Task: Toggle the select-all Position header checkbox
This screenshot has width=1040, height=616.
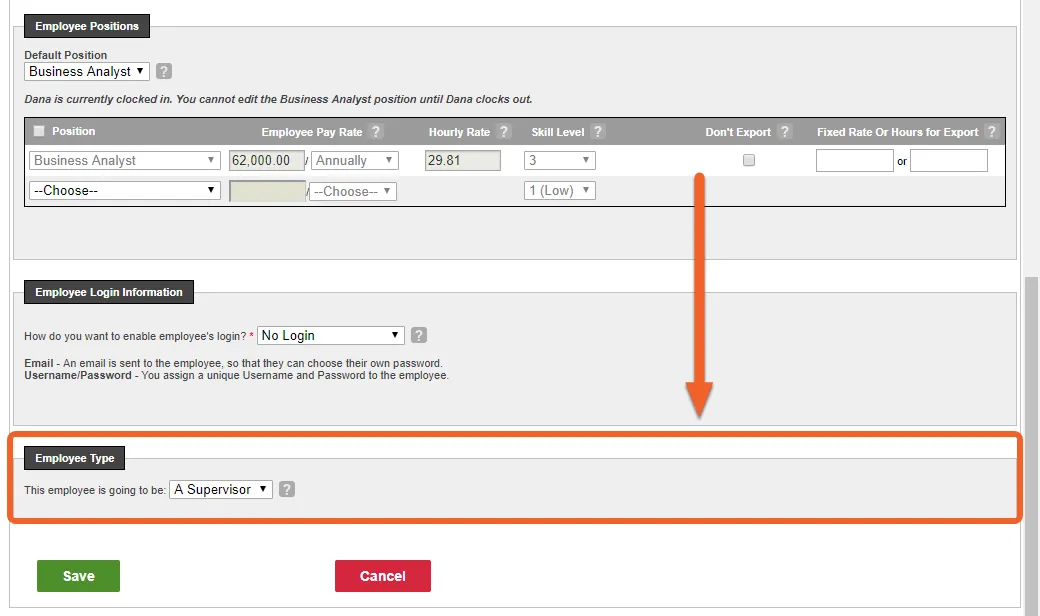Action: click(x=39, y=131)
